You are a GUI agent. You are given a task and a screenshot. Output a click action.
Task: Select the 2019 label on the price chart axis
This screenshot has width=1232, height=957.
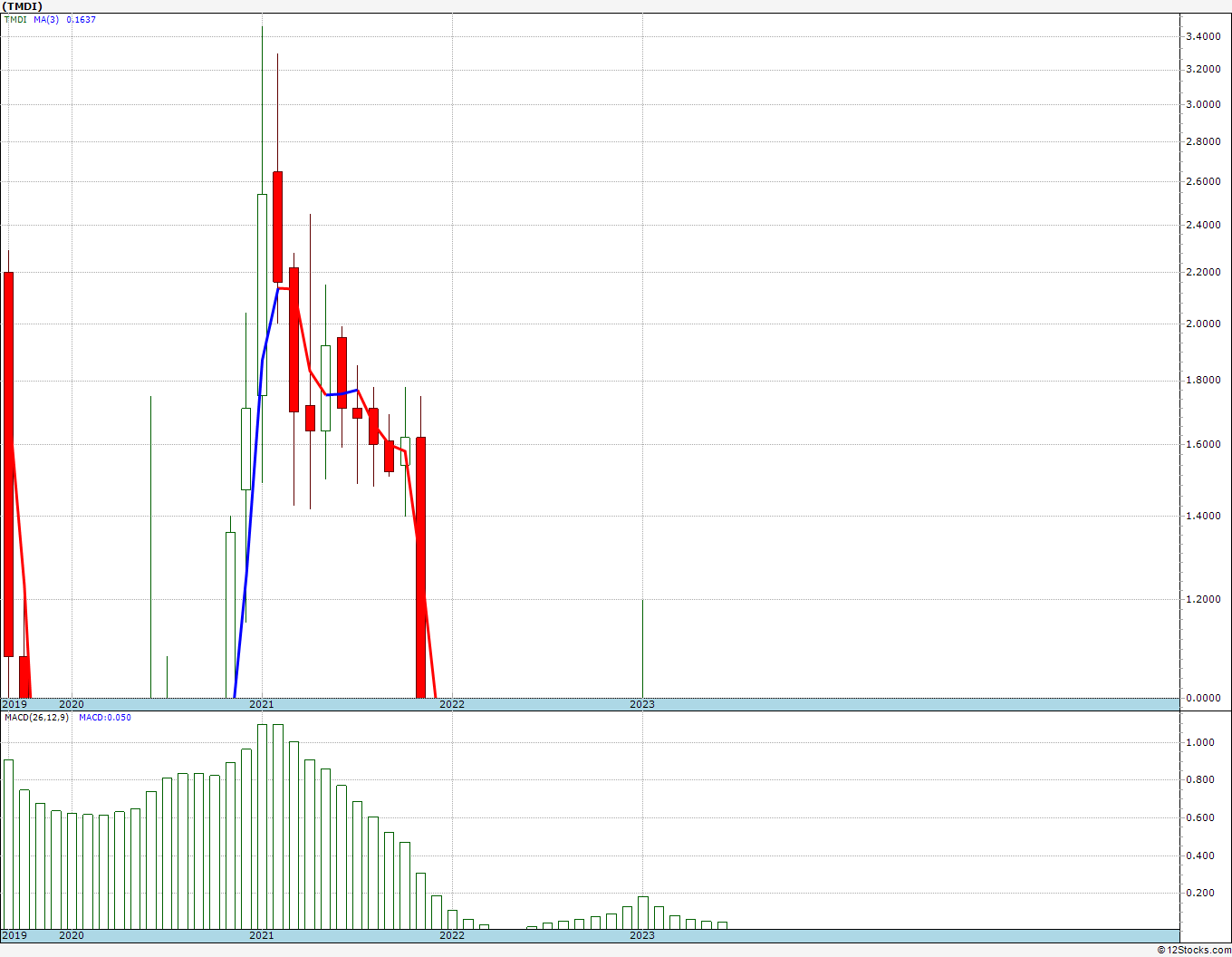coord(14,704)
